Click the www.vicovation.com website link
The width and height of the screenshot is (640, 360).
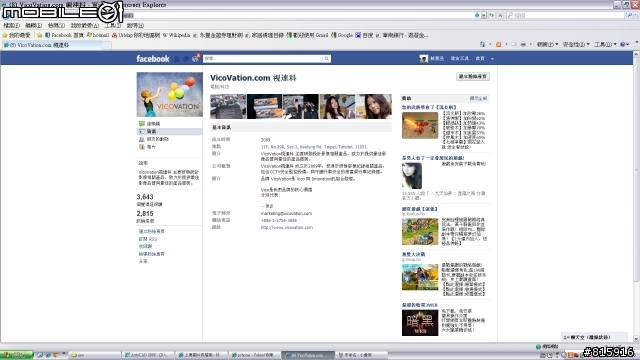287,227
